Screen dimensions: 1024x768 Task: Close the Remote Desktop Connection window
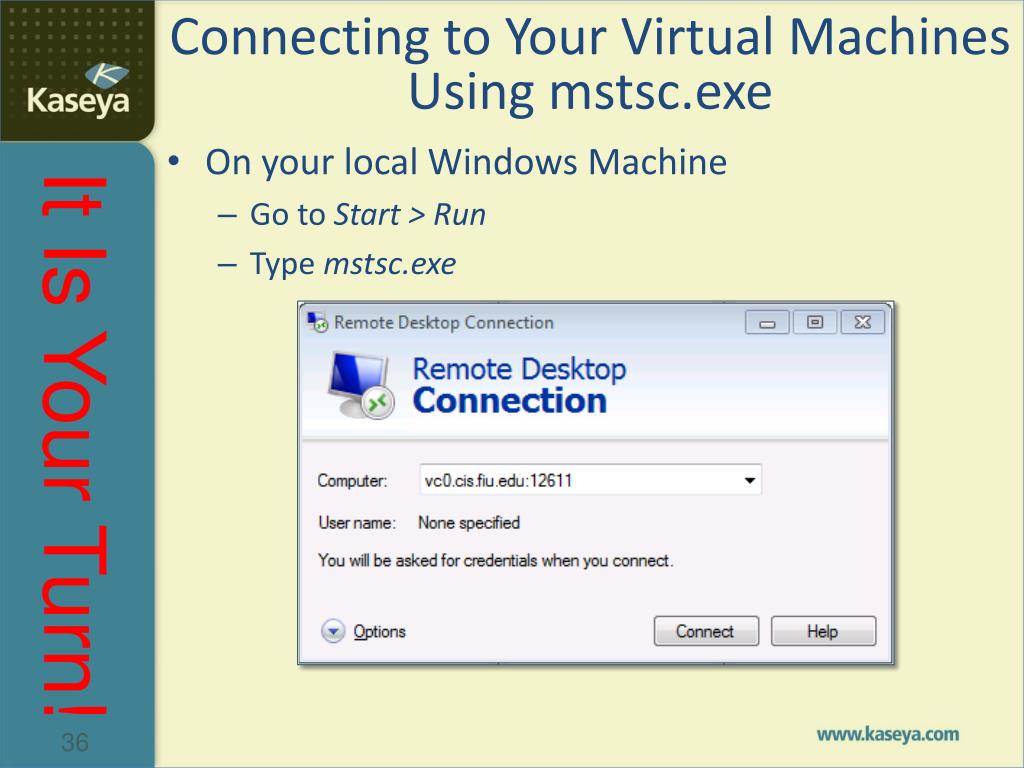click(x=863, y=323)
